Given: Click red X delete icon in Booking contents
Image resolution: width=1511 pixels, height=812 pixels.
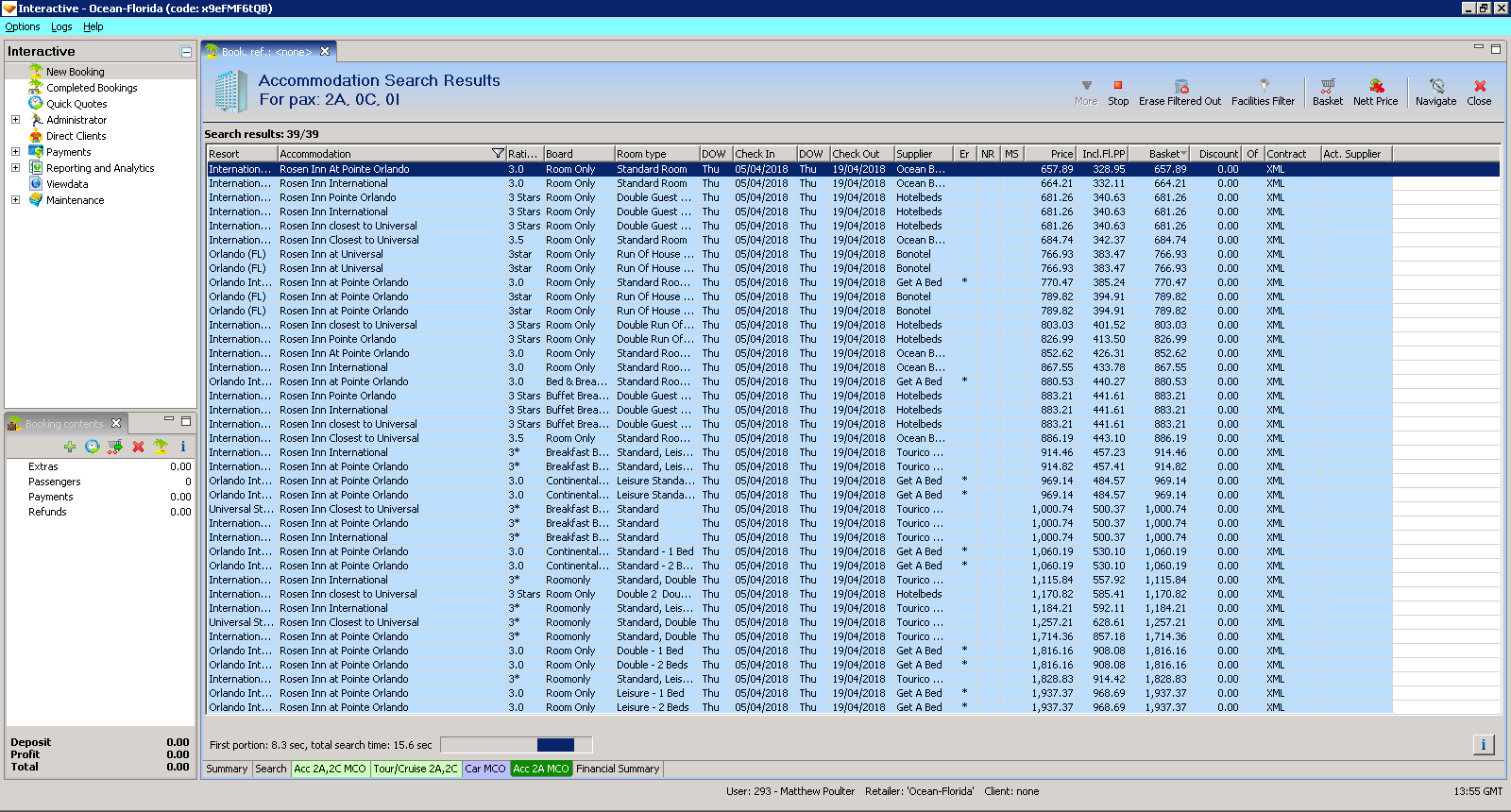Looking at the screenshot, I should 138,447.
